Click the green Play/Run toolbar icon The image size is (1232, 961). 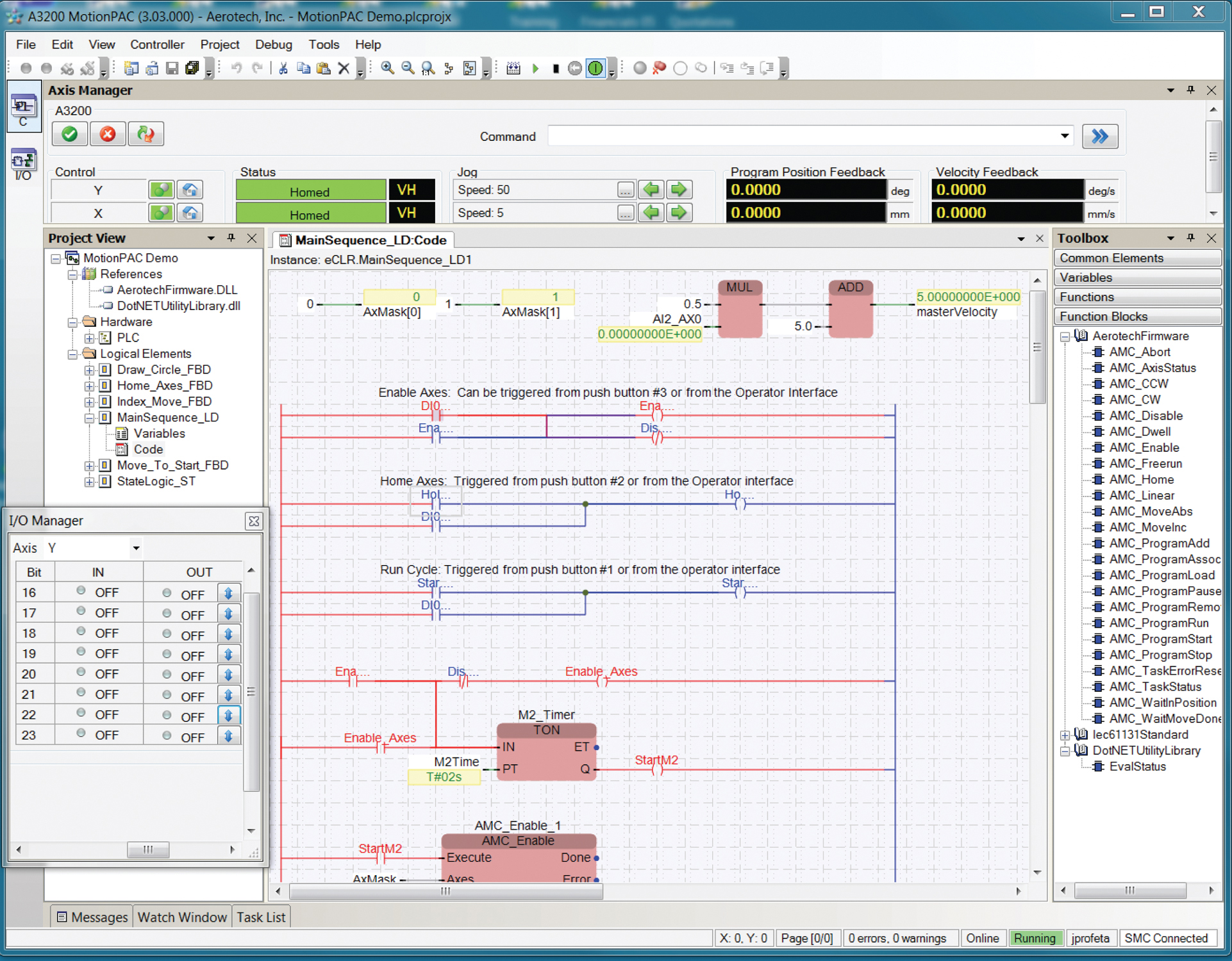pyautogui.click(x=535, y=69)
